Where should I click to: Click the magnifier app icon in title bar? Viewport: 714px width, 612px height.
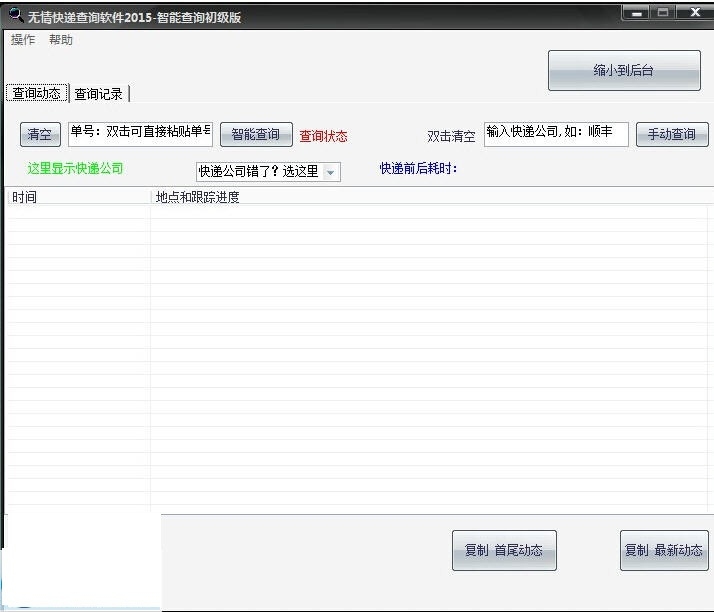coord(15,15)
